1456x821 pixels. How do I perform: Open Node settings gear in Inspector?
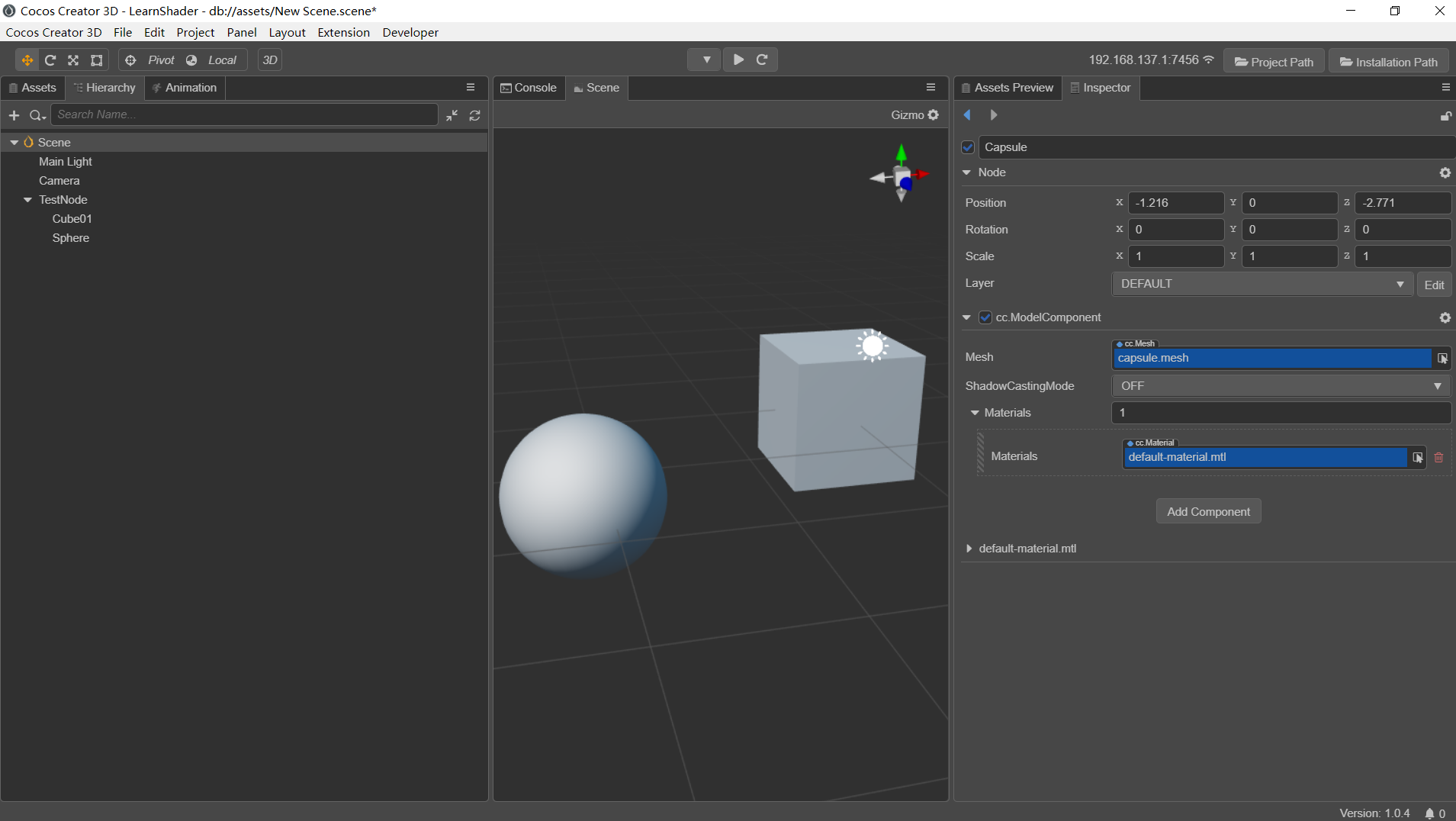(x=1445, y=173)
